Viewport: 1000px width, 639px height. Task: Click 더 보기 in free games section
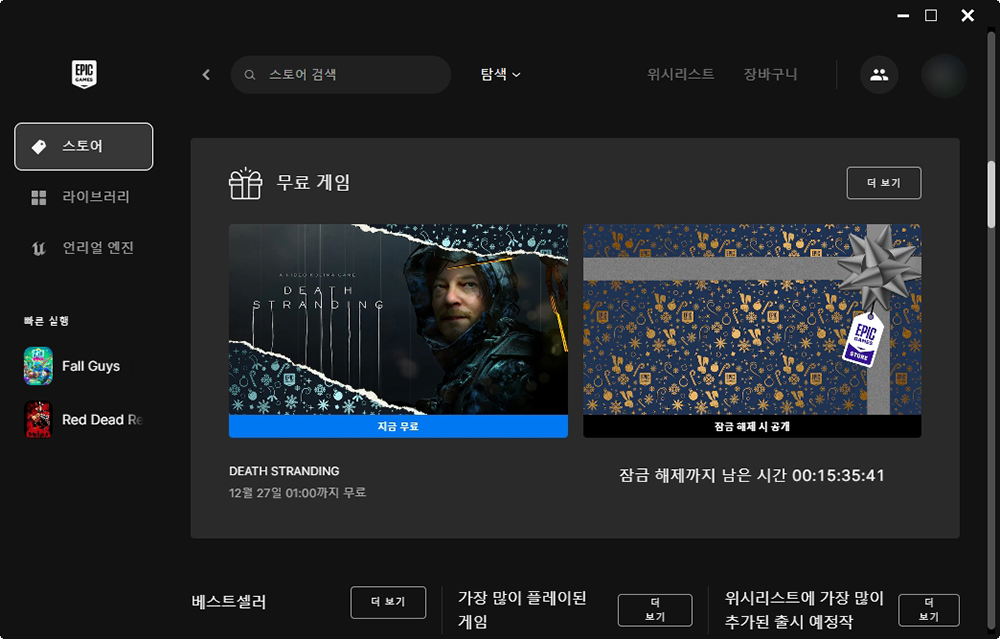884,183
